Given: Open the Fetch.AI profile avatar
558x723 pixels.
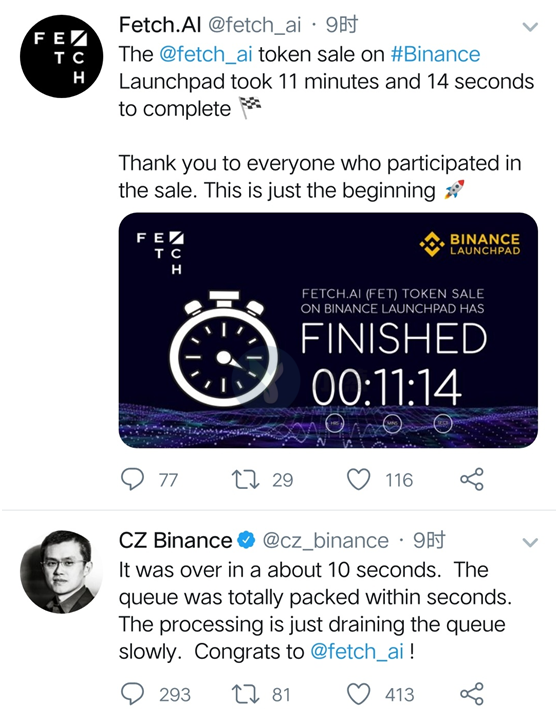Looking at the screenshot, I should (x=61, y=56).
